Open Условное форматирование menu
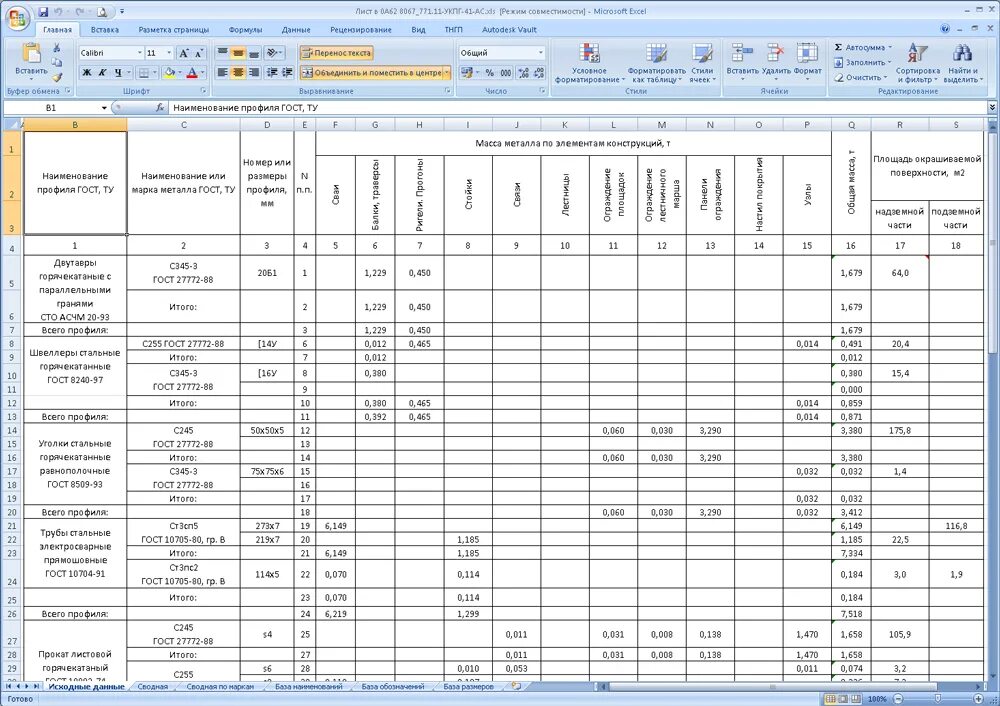Screen dimensions: 1000x706 589,63
